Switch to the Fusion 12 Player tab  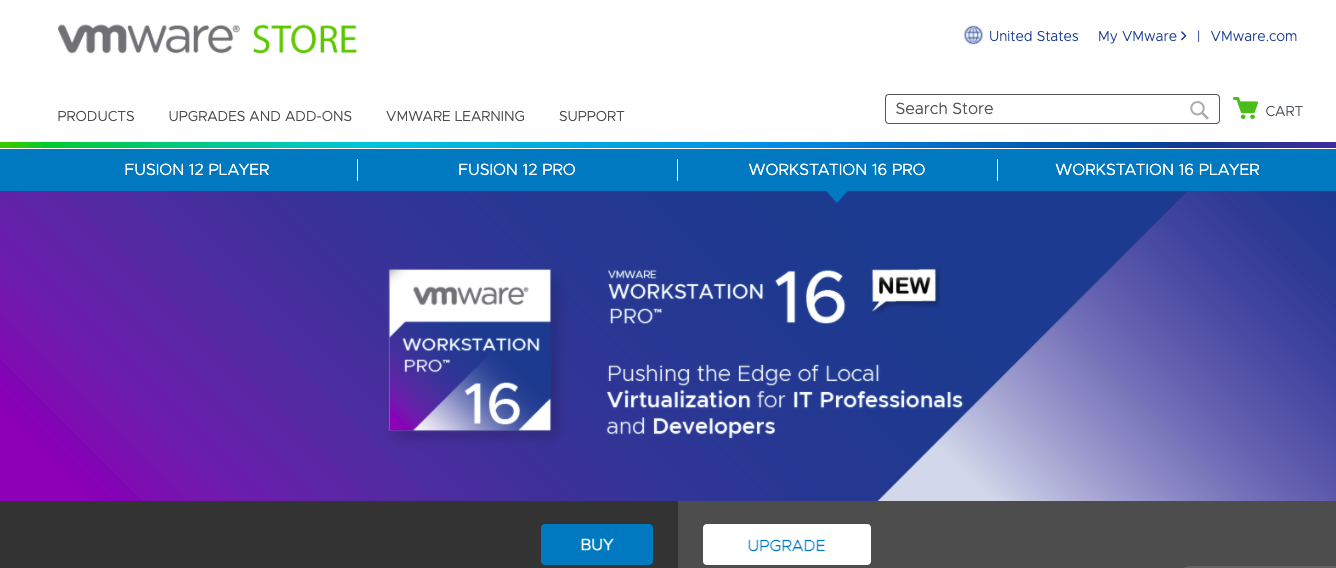point(197,169)
